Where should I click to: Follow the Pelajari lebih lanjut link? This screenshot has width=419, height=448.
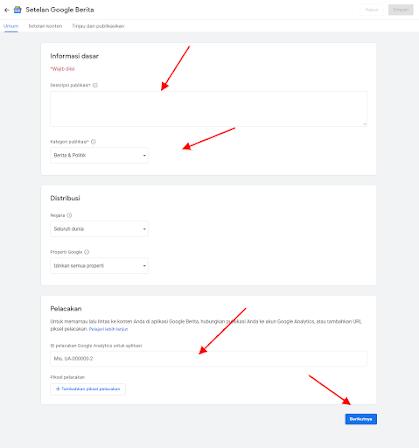108,329
